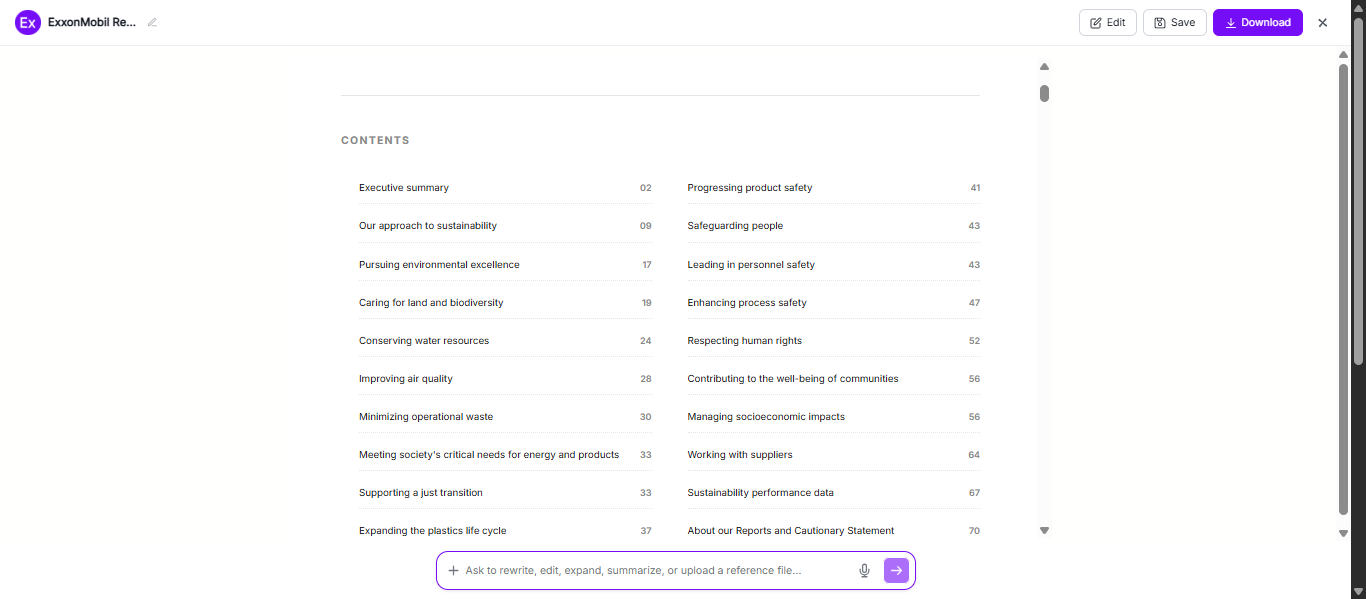Click the ExxonMobil Re... document title
This screenshot has width=1366, height=599.
92,22
